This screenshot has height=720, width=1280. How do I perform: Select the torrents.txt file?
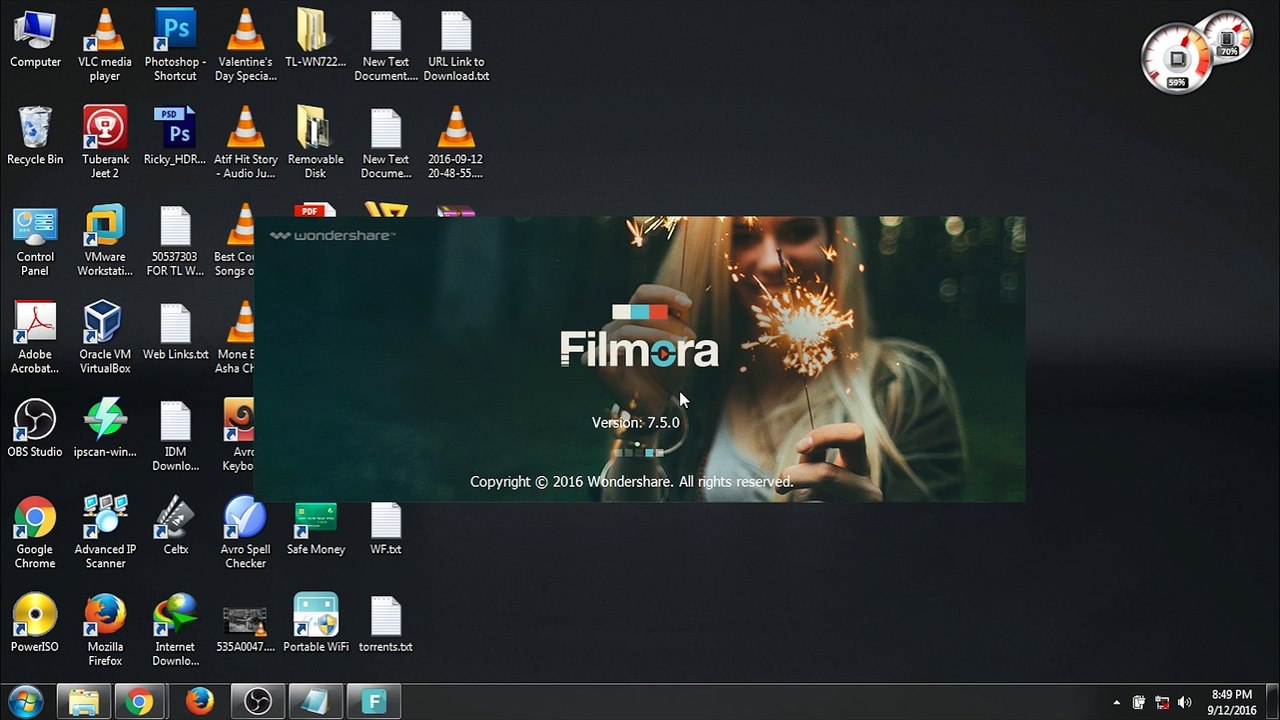(385, 625)
